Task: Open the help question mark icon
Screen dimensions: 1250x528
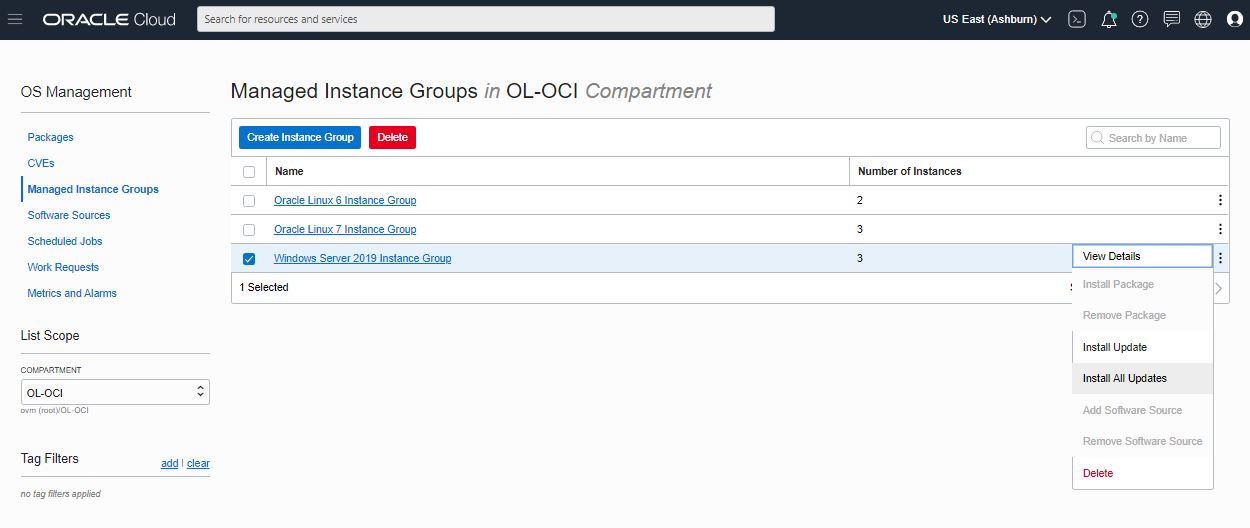Action: [x=1140, y=19]
